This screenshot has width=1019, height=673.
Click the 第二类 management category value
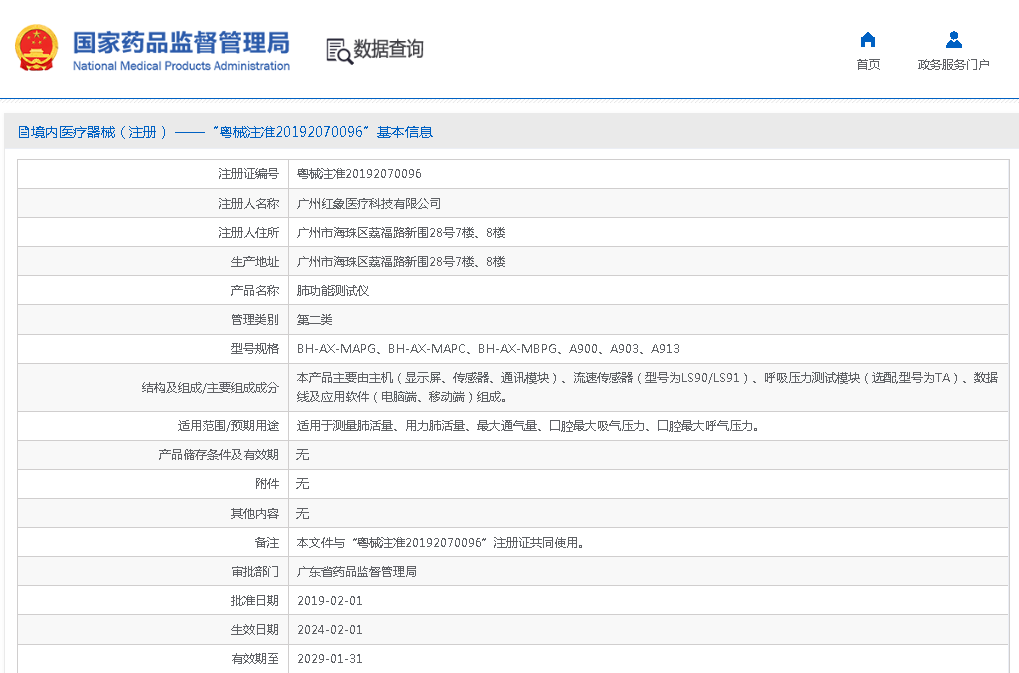(x=314, y=320)
